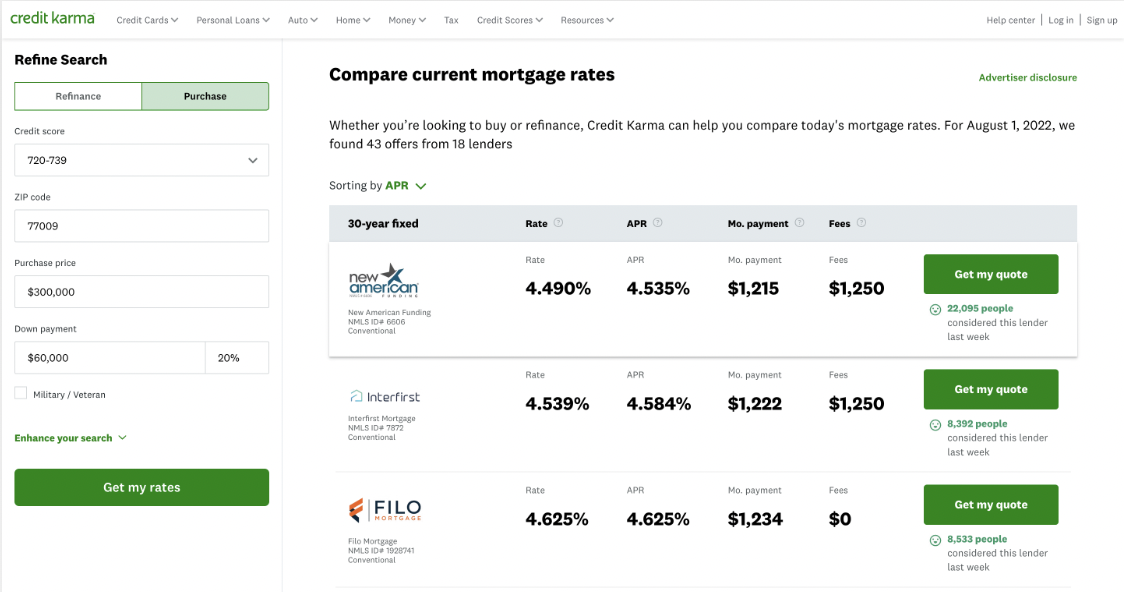Open the Credit score dropdown
This screenshot has width=1124, height=592.
(141, 160)
